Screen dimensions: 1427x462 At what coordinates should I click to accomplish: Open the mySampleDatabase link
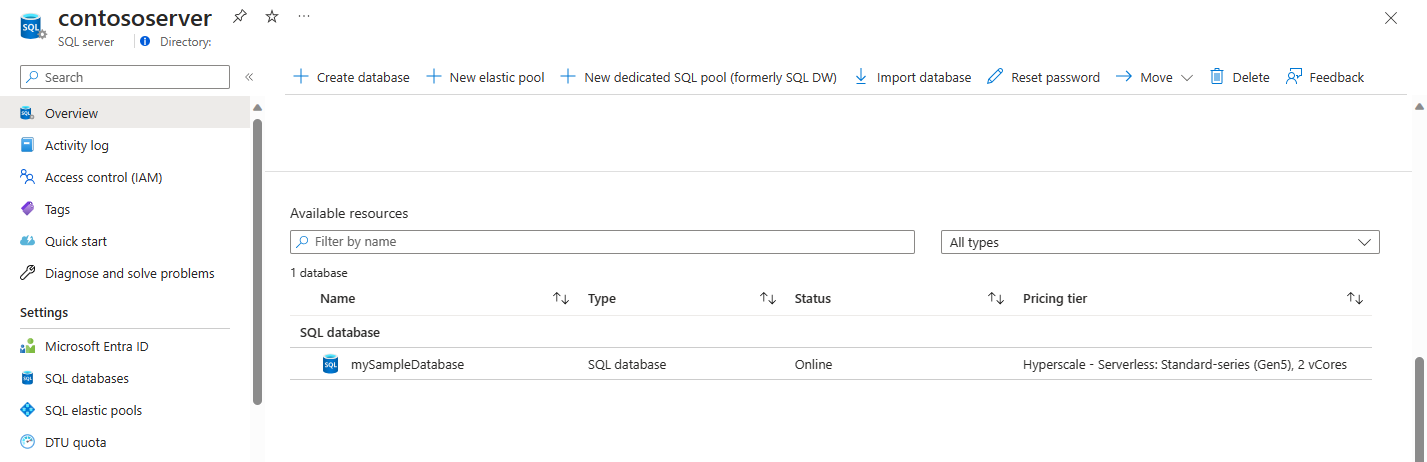[407, 364]
